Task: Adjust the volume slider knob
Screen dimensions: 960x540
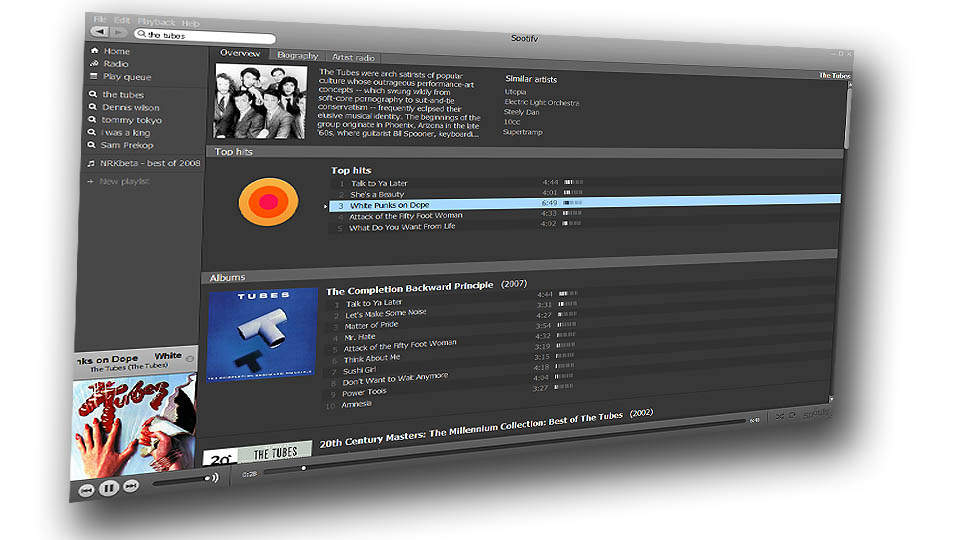Action: tap(206, 478)
